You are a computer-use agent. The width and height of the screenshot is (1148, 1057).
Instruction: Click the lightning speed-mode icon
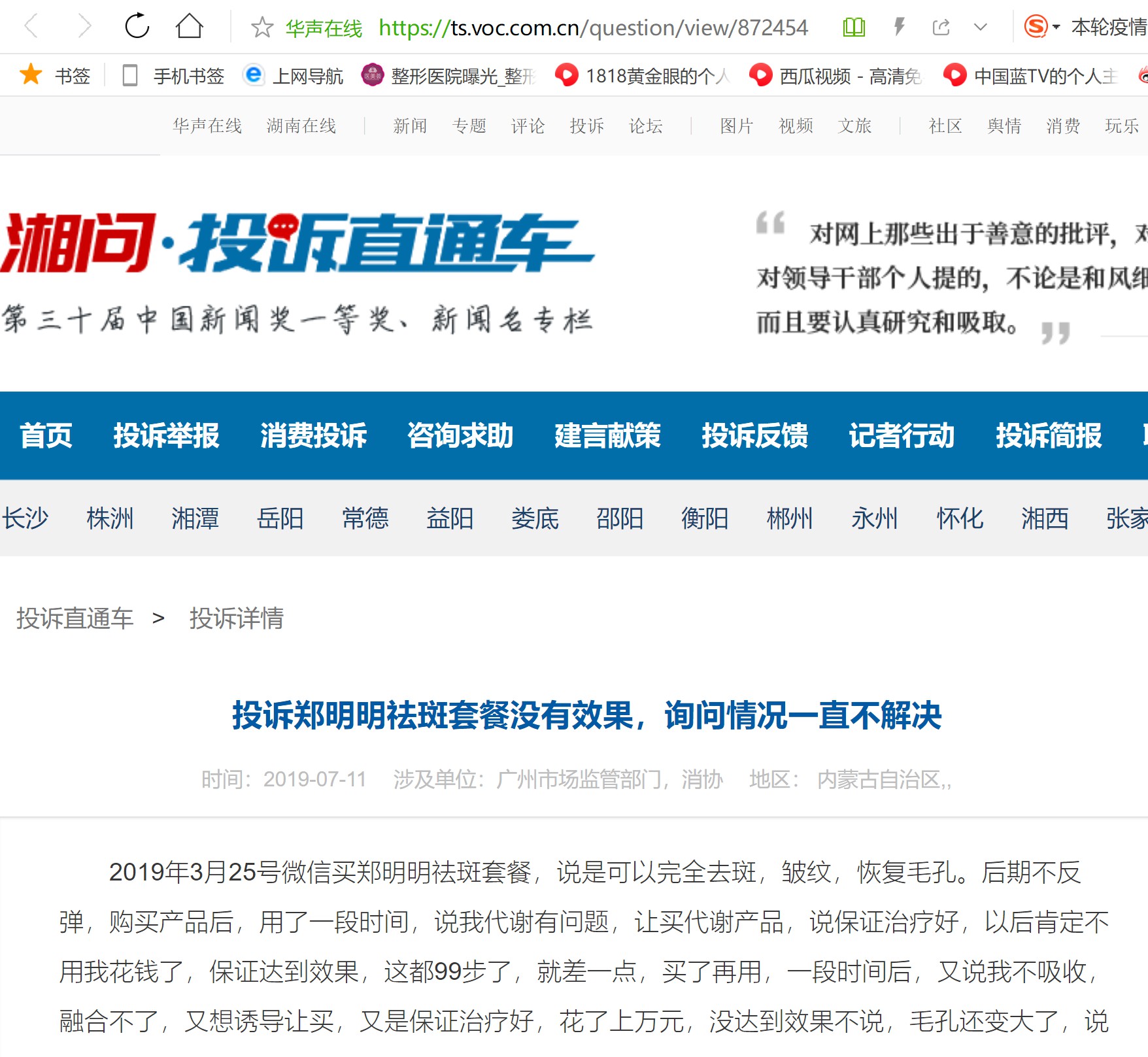tap(899, 27)
